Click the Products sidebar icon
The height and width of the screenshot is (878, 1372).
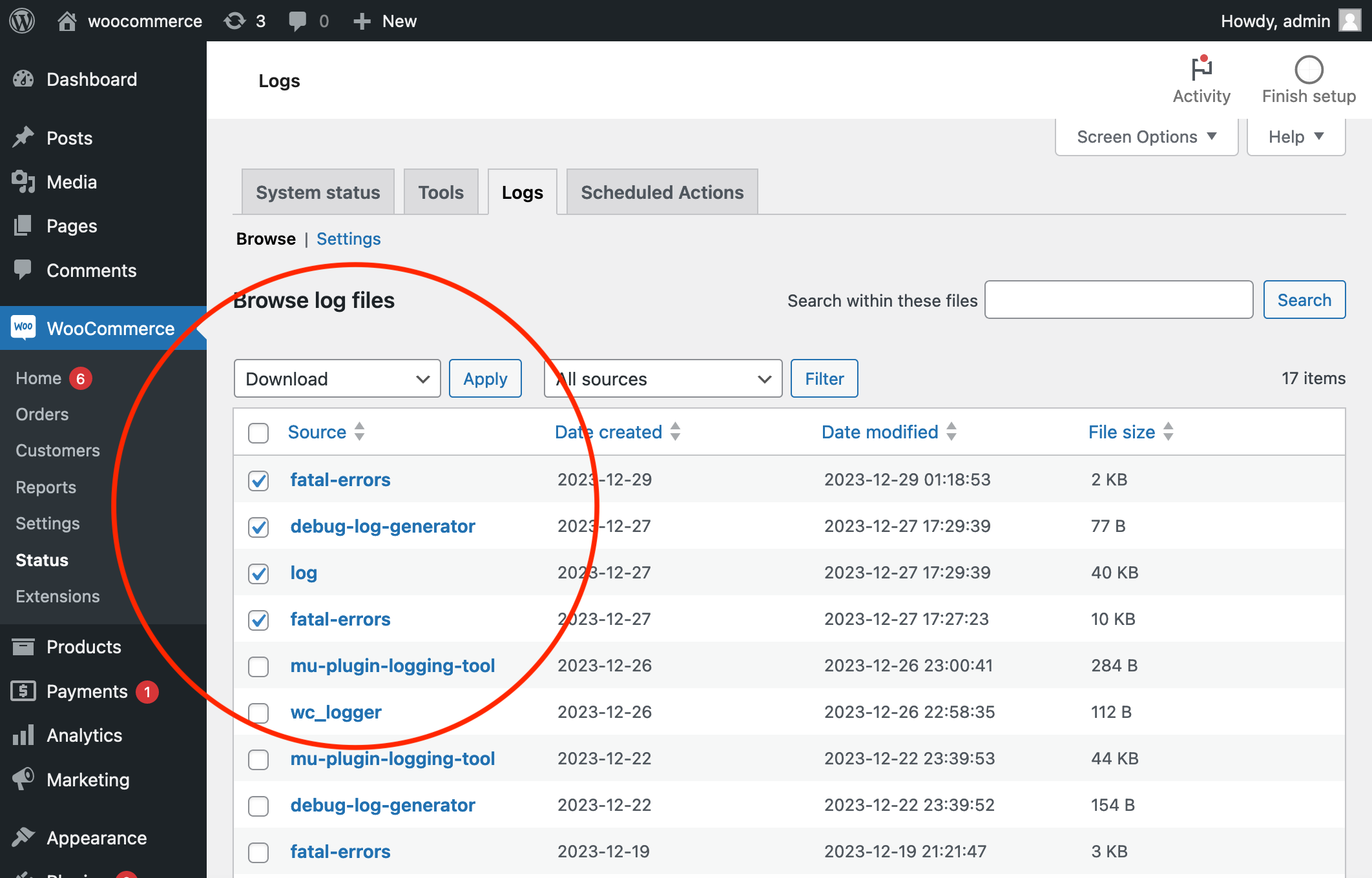(23, 646)
